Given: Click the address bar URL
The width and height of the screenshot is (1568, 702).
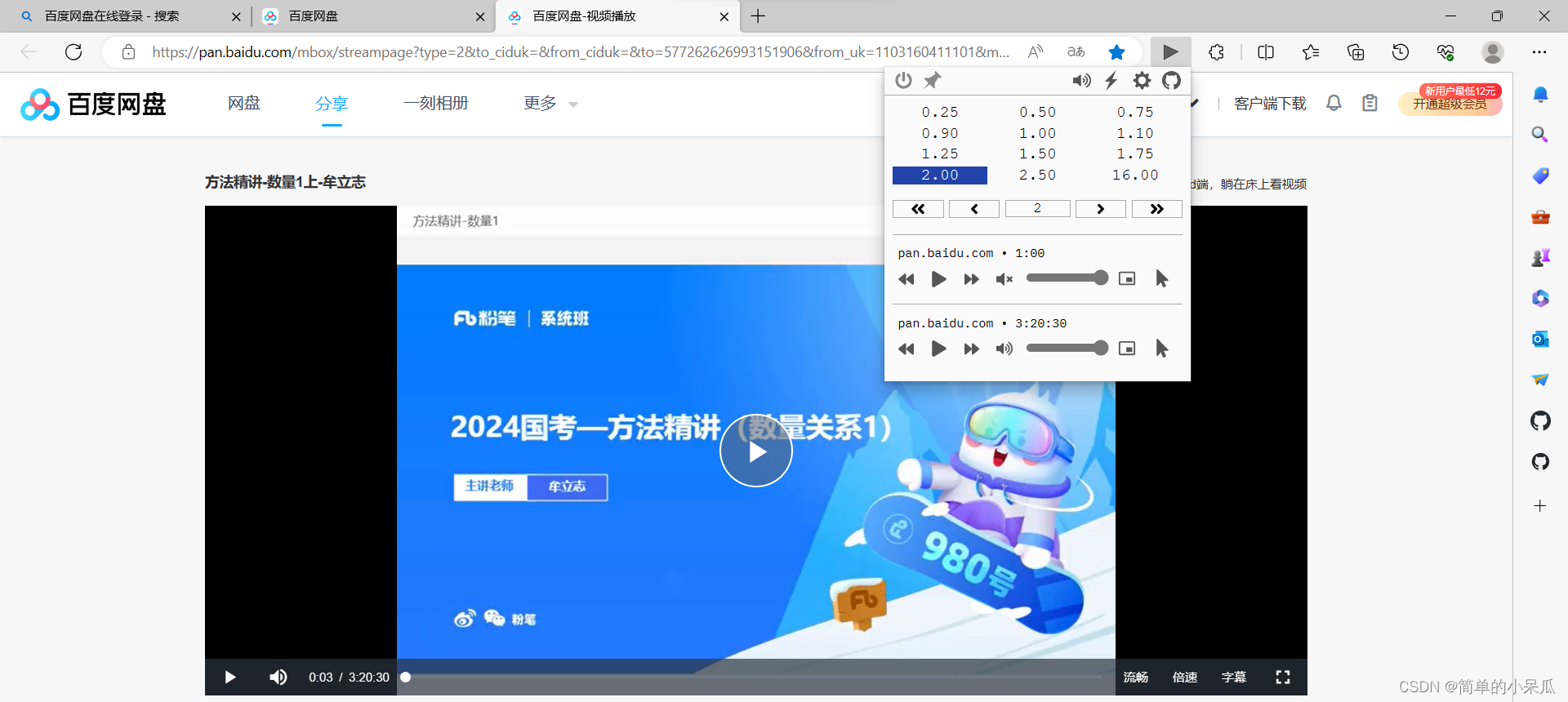Looking at the screenshot, I should point(580,52).
